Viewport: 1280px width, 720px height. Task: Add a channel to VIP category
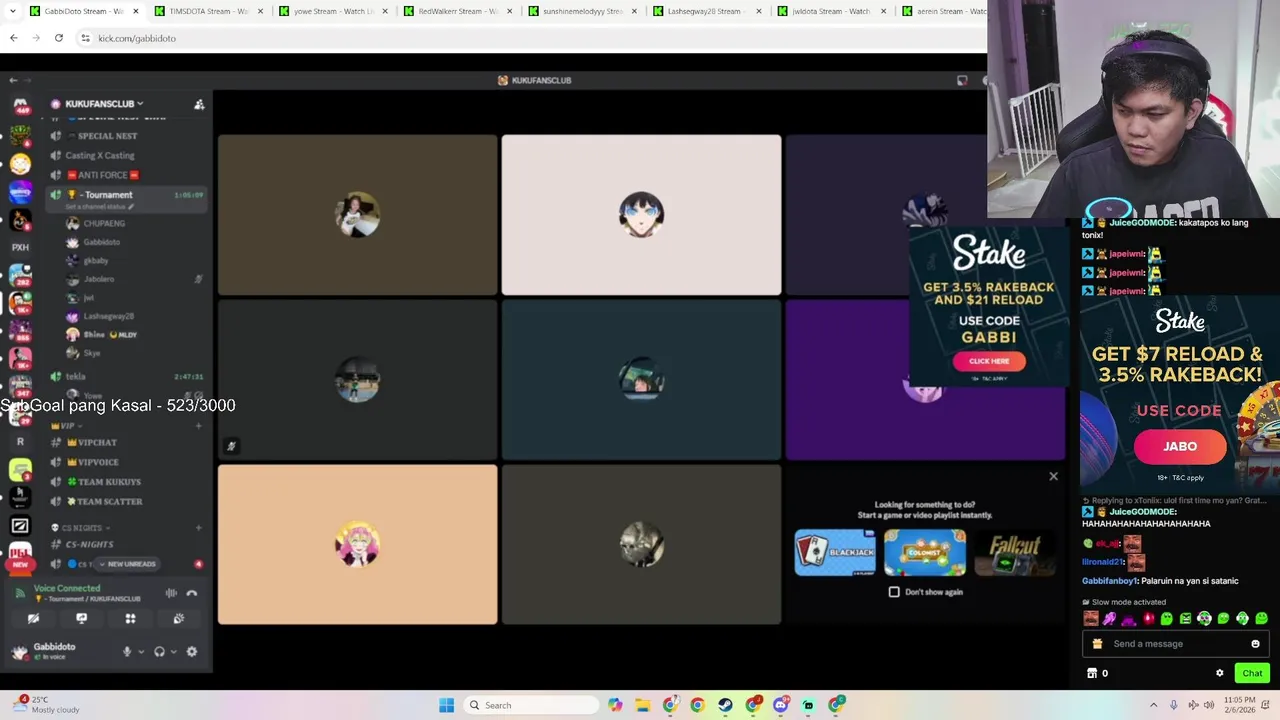pos(198,426)
